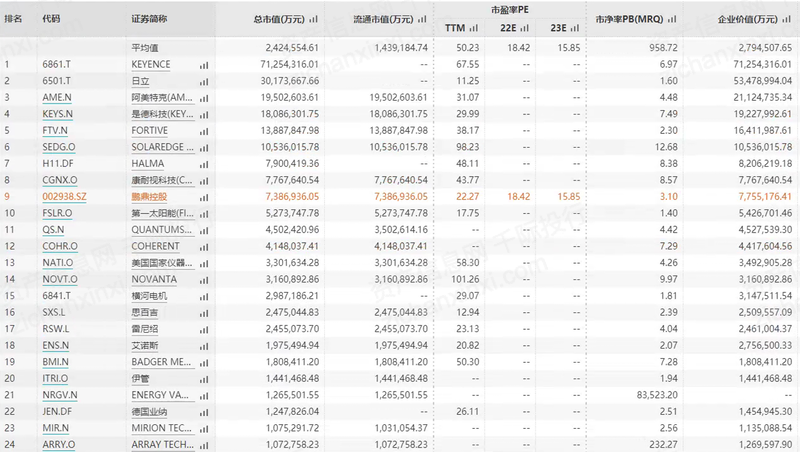
Task: Open chart icon in 雷尼绍 row
Action: tap(204, 330)
